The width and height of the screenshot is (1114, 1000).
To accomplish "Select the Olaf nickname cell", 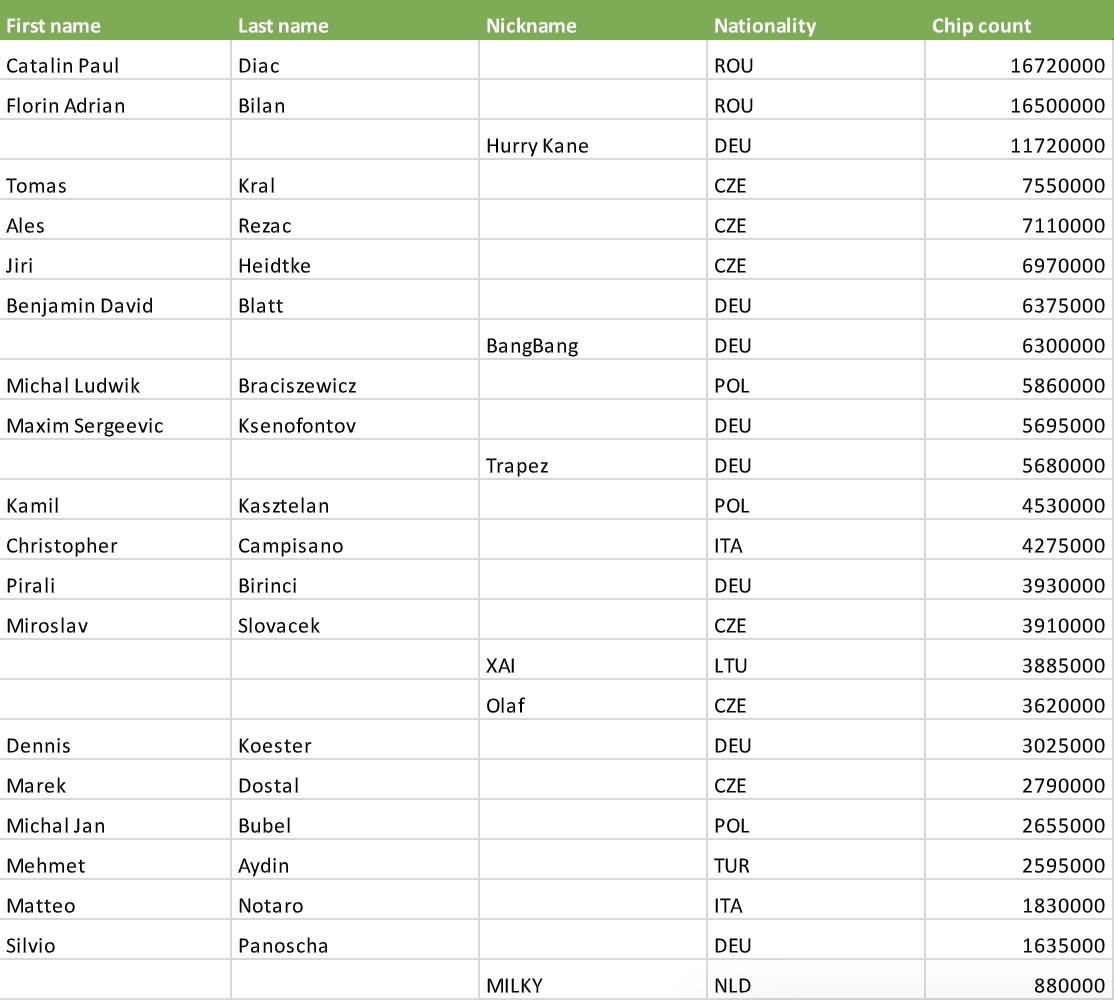I will pyautogui.click(x=505, y=706).
